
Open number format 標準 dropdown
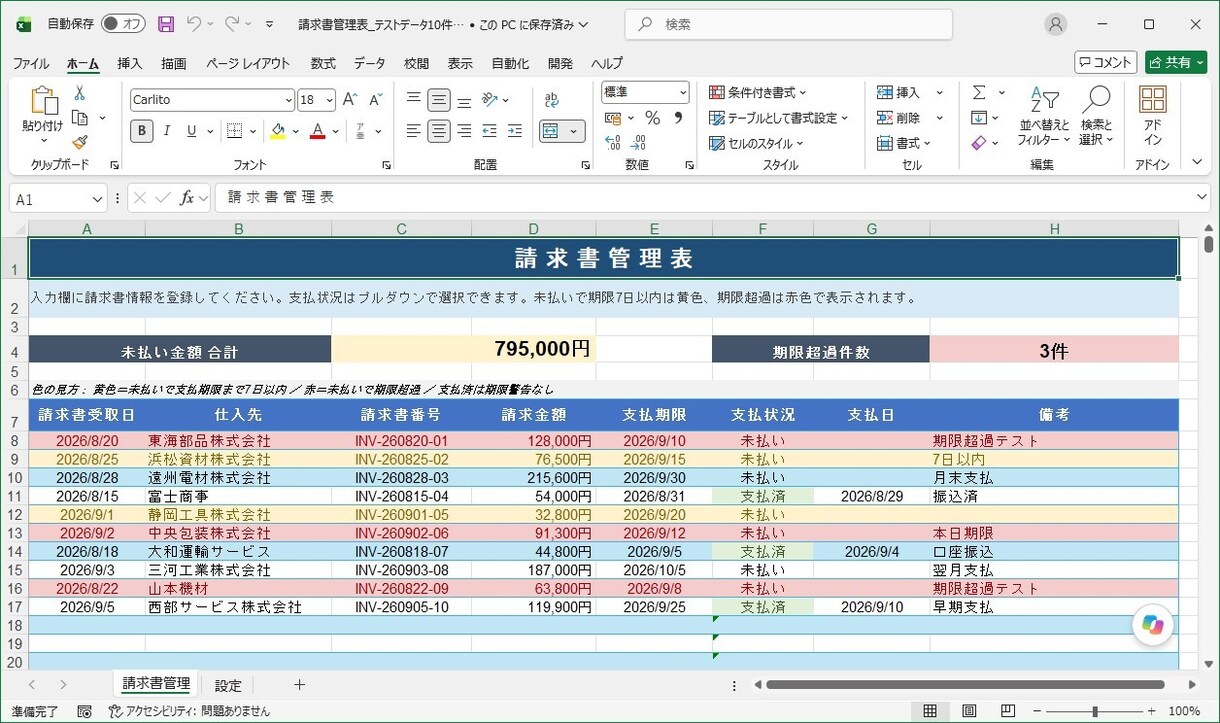pyautogui.click(x=684, y=92)
